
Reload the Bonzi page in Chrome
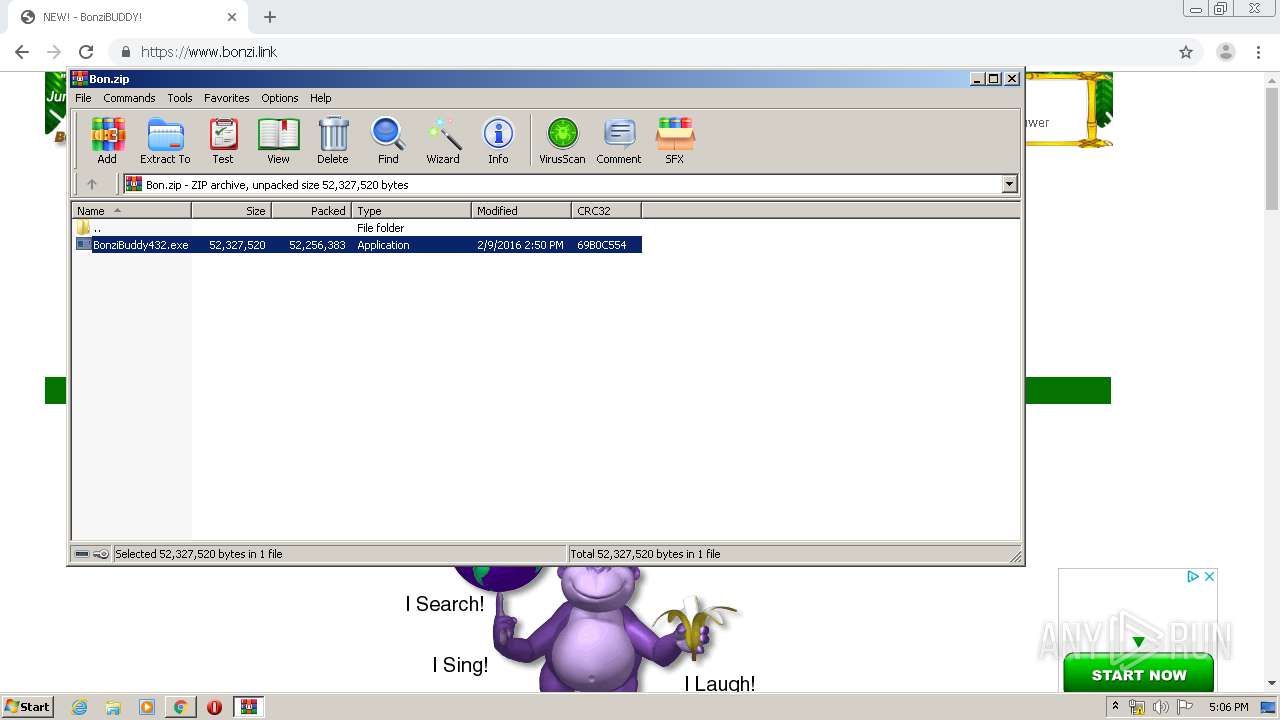coord(86,52)
